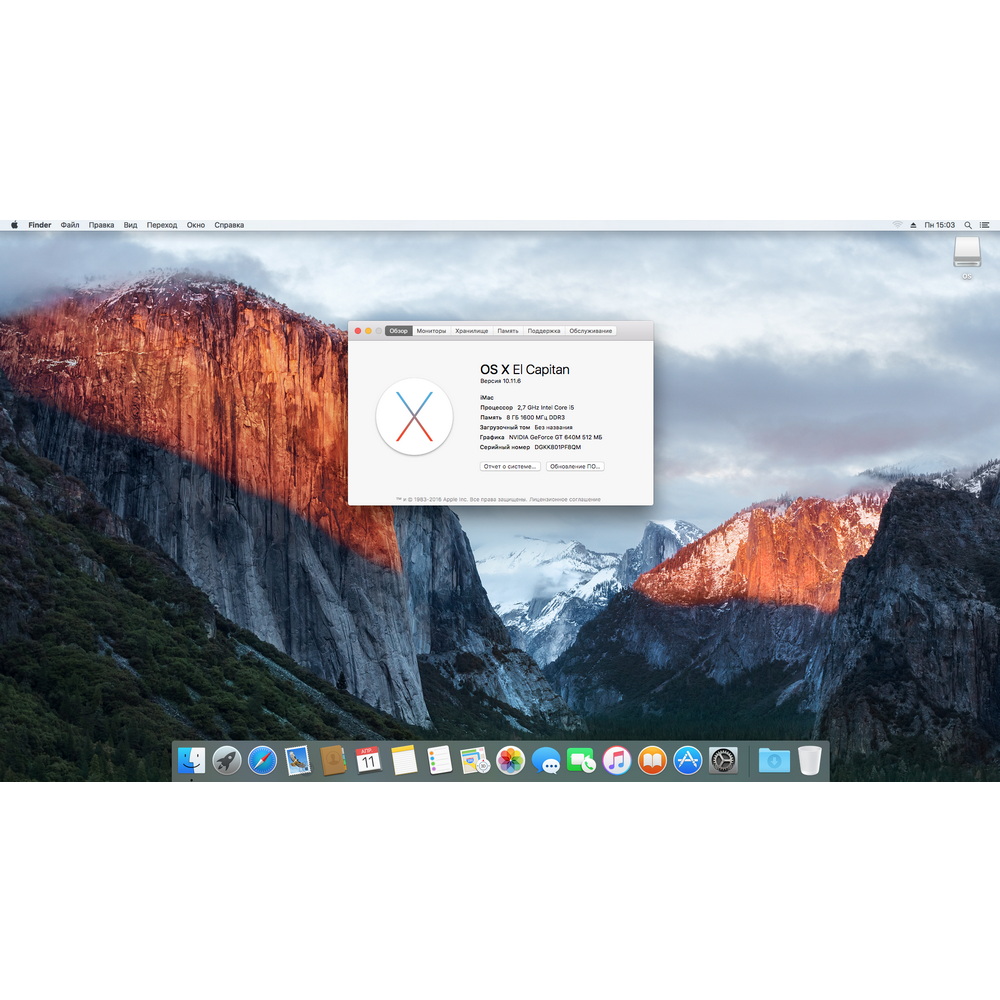Open Spotlight search magnifier in menu bar
The width and height of the screenshot is (1000, 1000).
(x=967, y=225)
